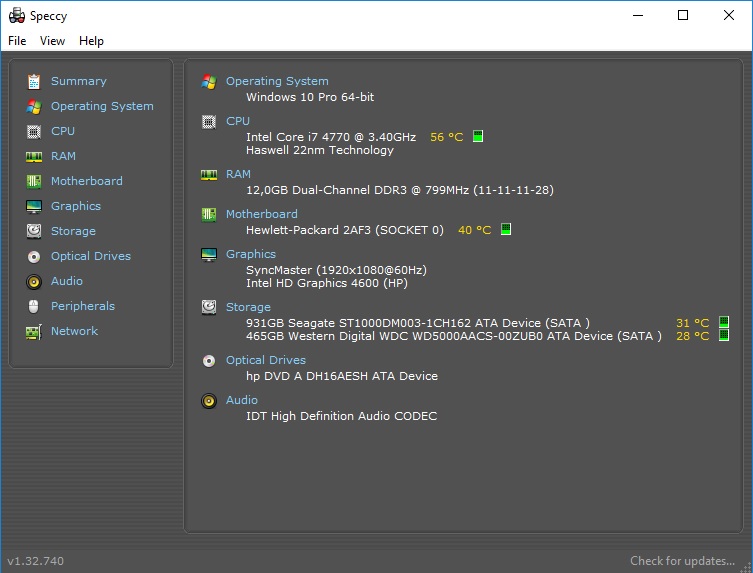Click the Speccy app icon in title bar
This screenshot has width=753, height=573.
click(17, 15)
